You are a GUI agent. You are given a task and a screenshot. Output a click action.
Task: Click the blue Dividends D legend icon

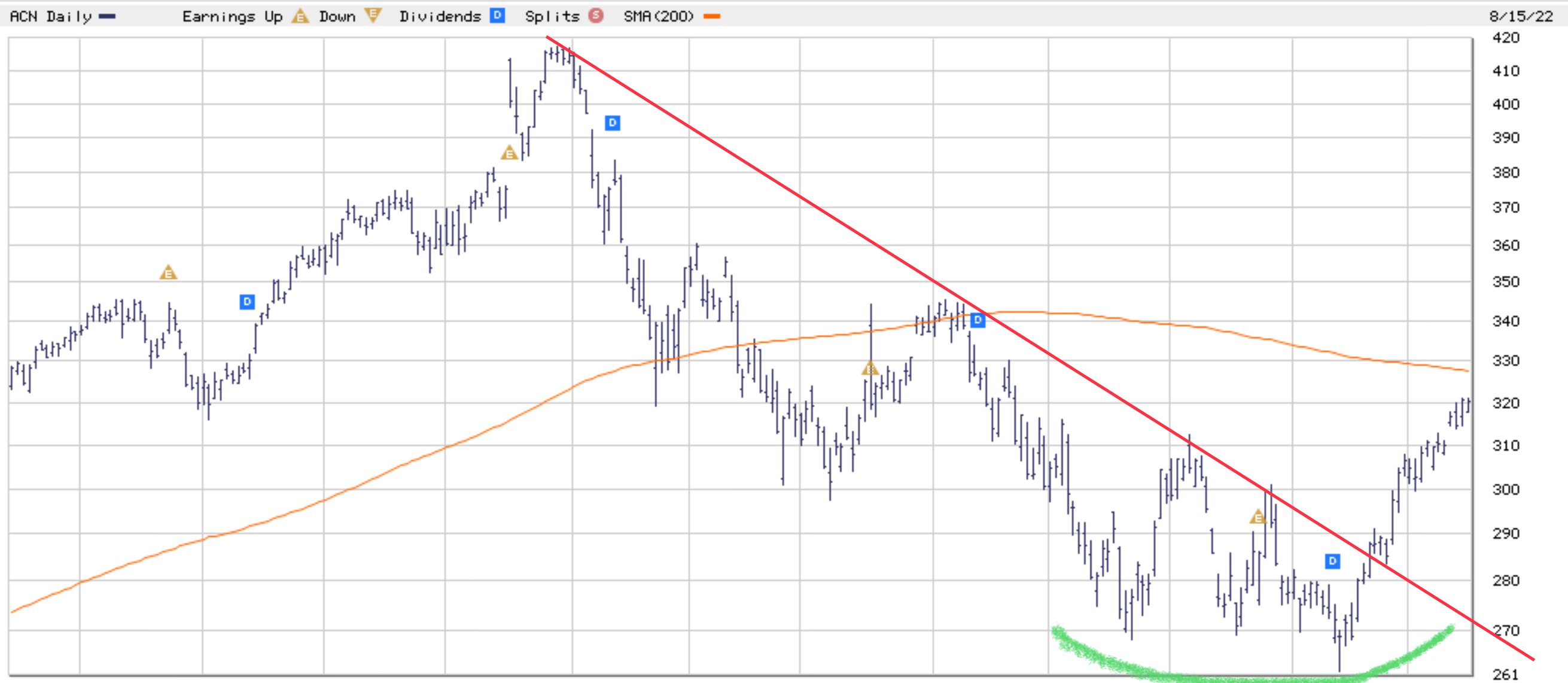coord(497,16)
